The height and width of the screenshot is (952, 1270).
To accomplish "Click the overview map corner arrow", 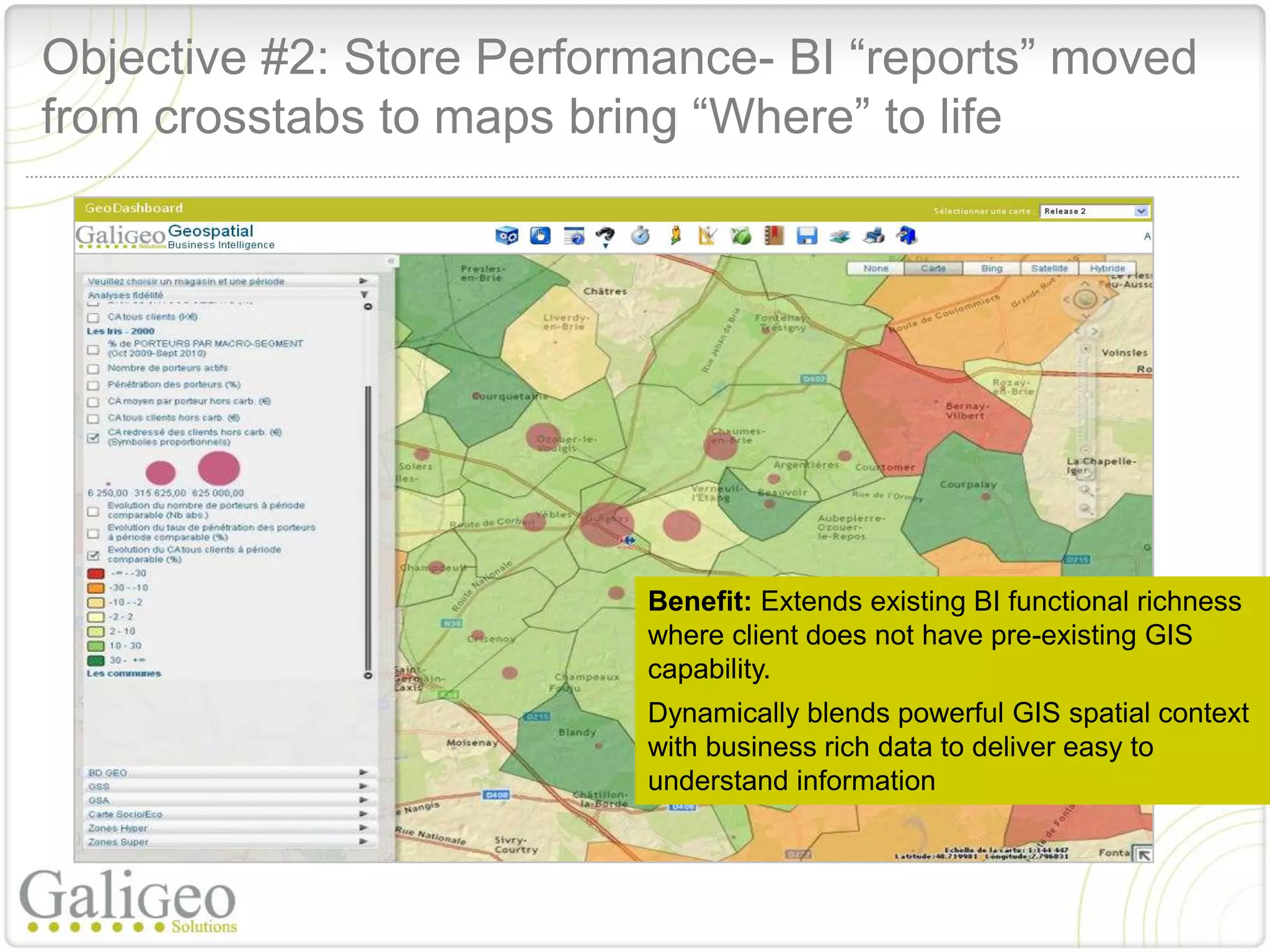I will (x=1144, y=855).
